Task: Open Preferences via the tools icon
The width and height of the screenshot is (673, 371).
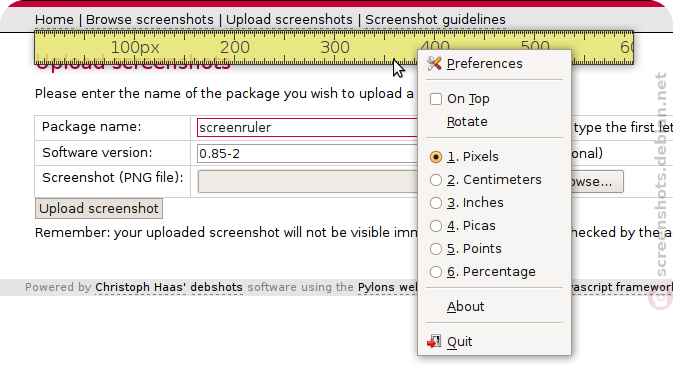Action: [x=434, y=64]
